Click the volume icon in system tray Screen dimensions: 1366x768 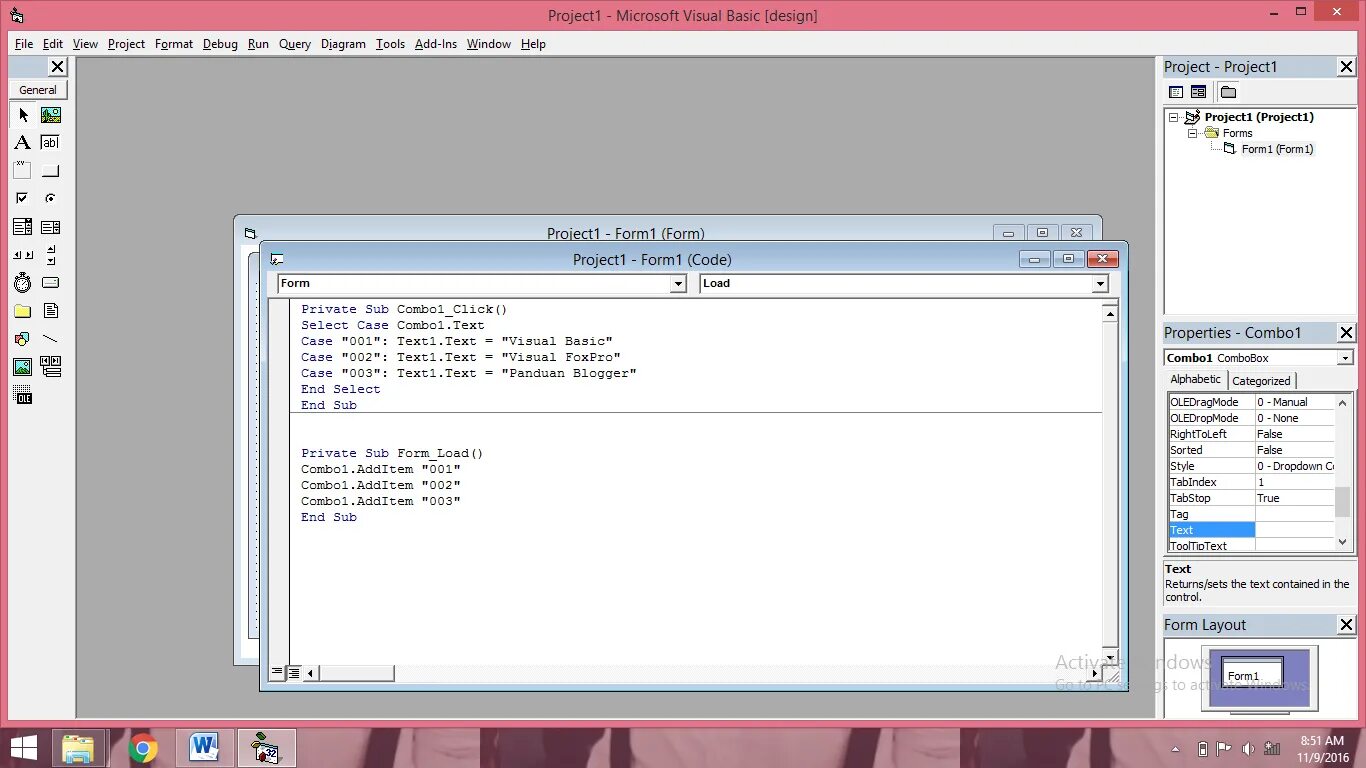[x=1248, y=748]
